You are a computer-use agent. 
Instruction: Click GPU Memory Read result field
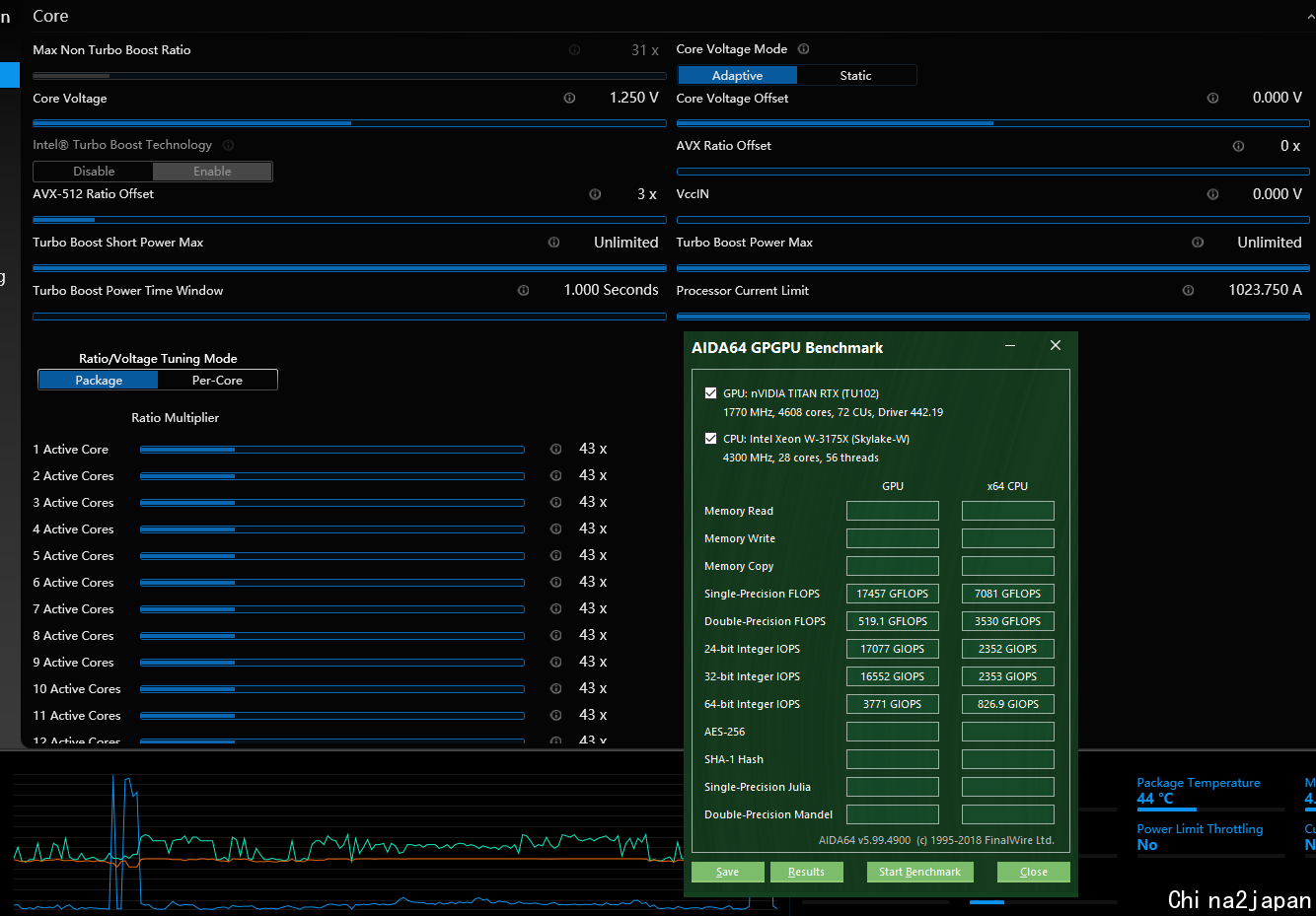point(893,511)
